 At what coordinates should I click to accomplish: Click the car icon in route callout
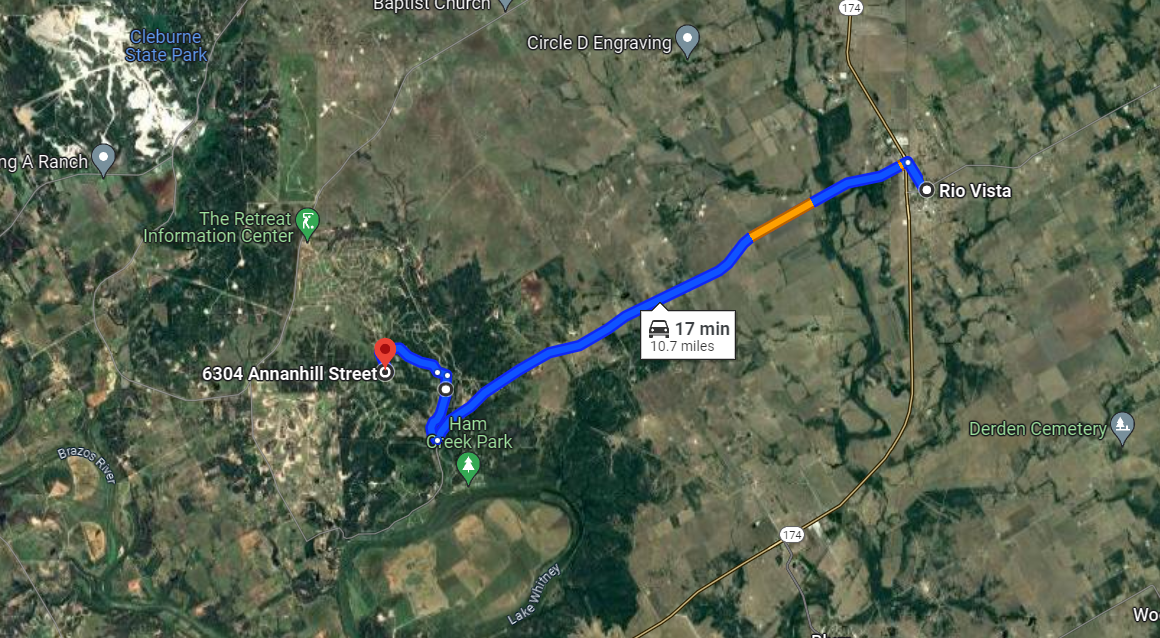click(x=658, y=328)
